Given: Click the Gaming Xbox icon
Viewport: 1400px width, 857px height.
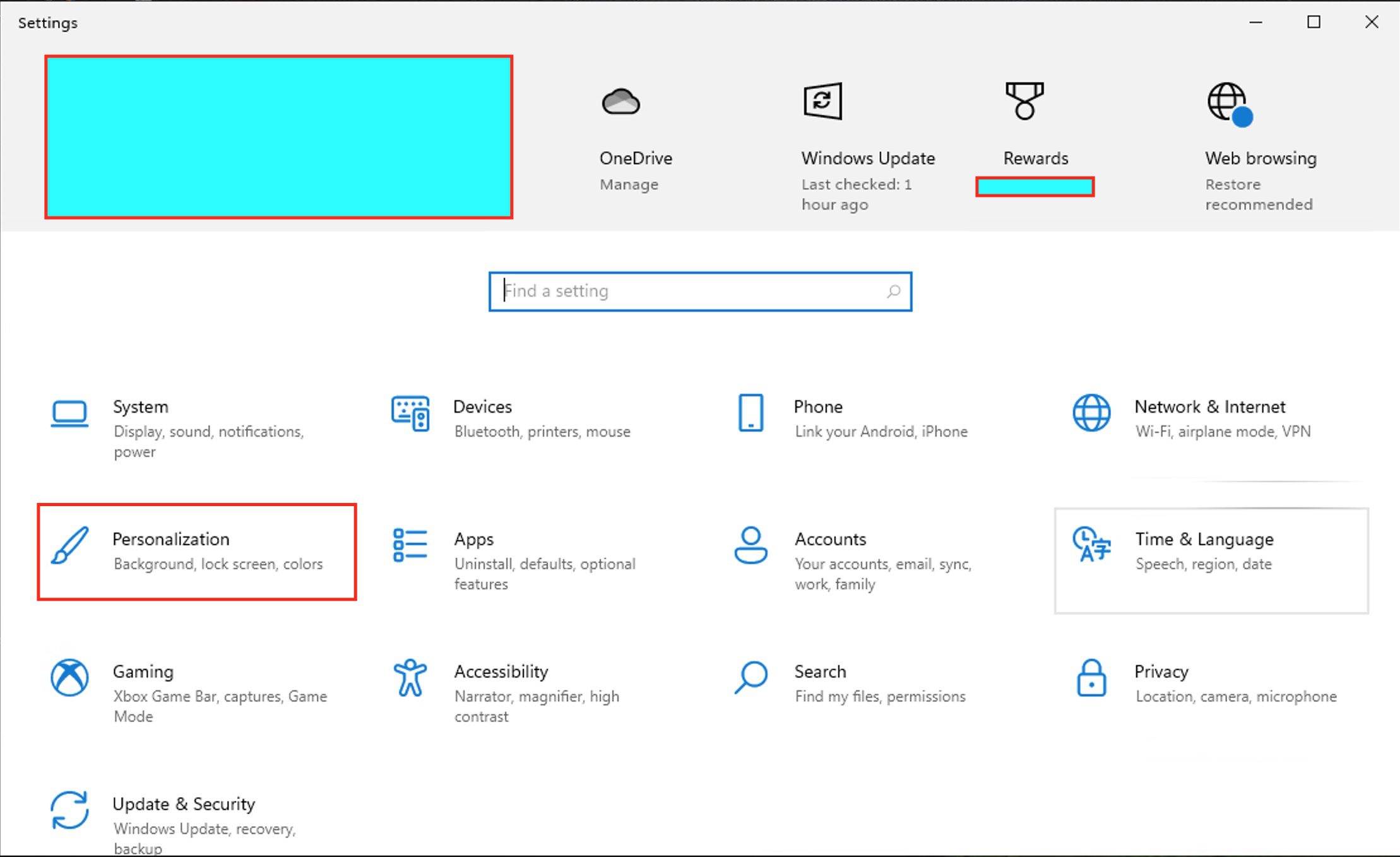Looking at the screenshot, I should click(69, 678).
